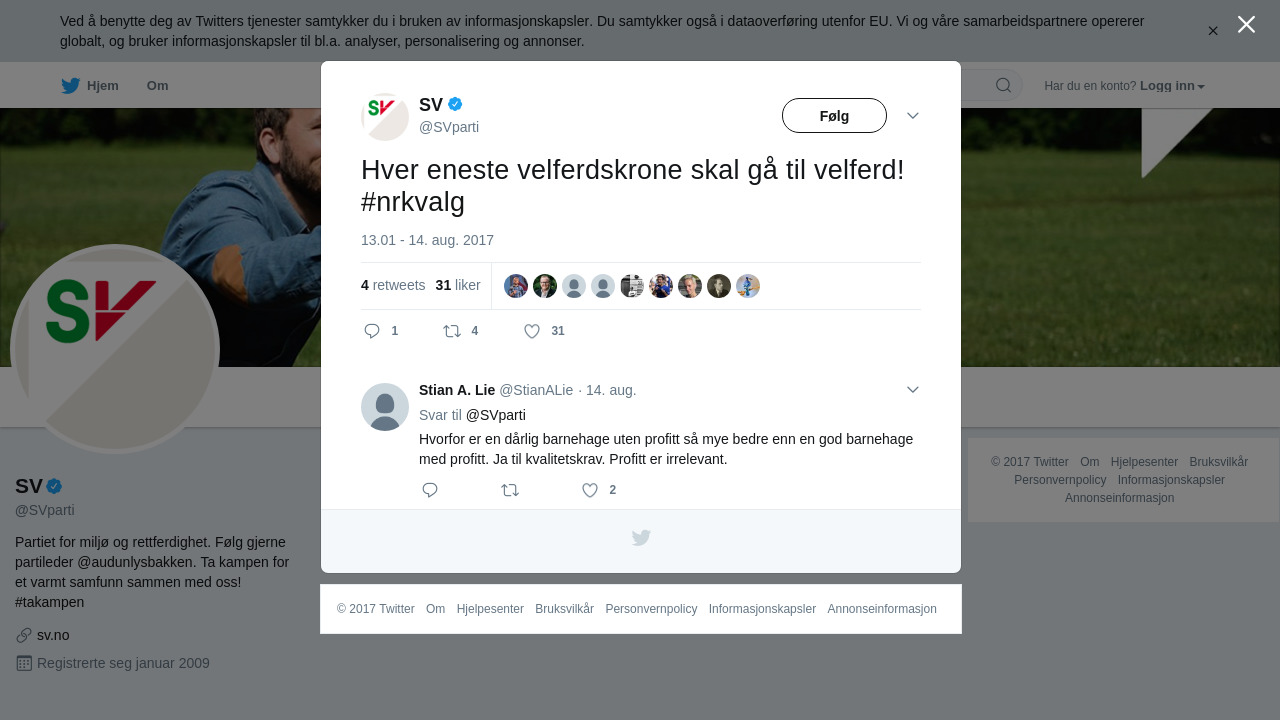Close the tweet overlay with large X
This screenshot has width=1280, height=720.
tap(1246, 24)
